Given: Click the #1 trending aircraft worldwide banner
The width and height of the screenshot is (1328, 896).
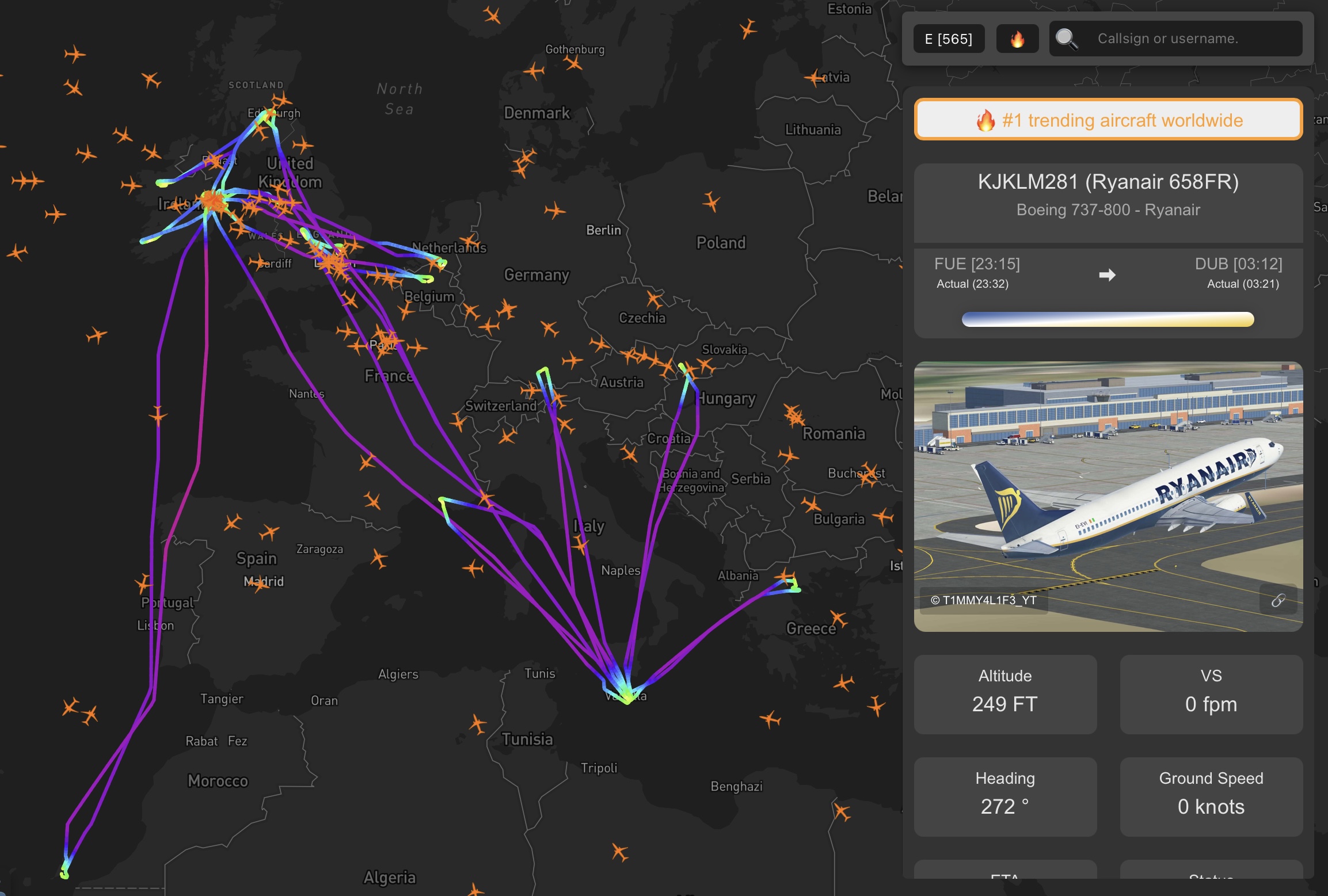Looking at the screenshot, I should coord(1108,120).
